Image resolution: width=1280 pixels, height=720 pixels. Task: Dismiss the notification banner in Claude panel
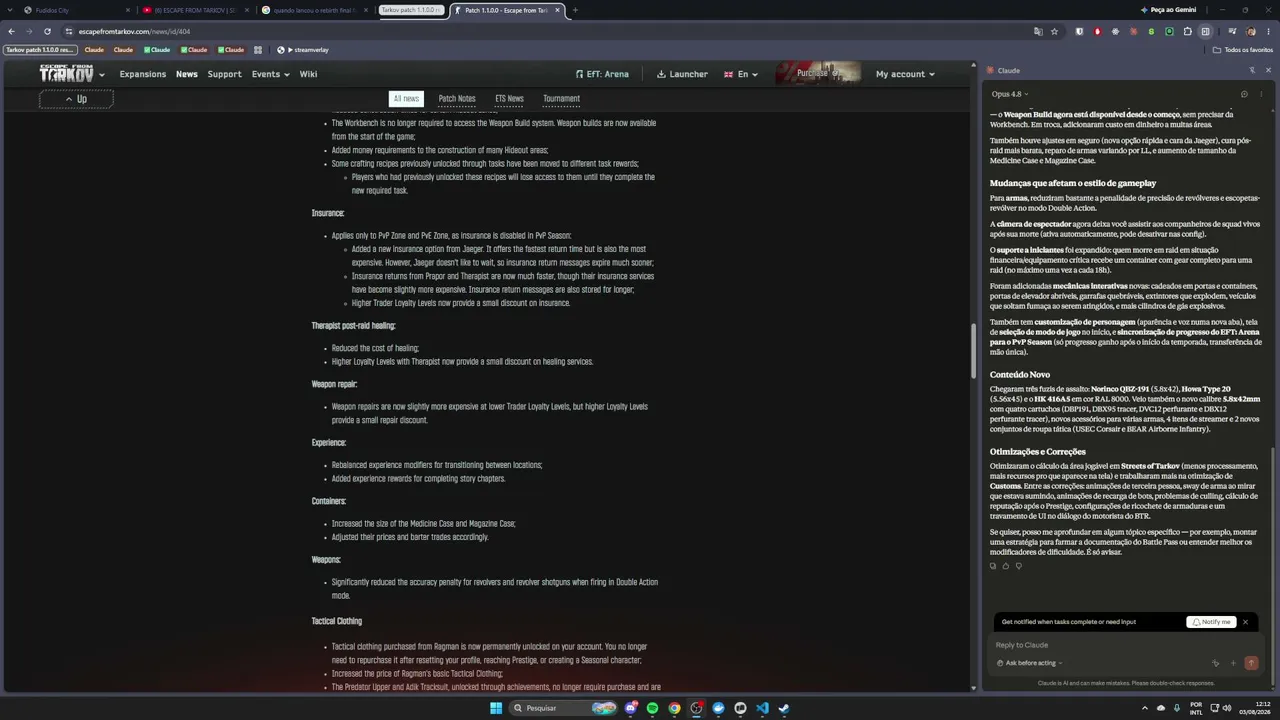coord(1245,622)
